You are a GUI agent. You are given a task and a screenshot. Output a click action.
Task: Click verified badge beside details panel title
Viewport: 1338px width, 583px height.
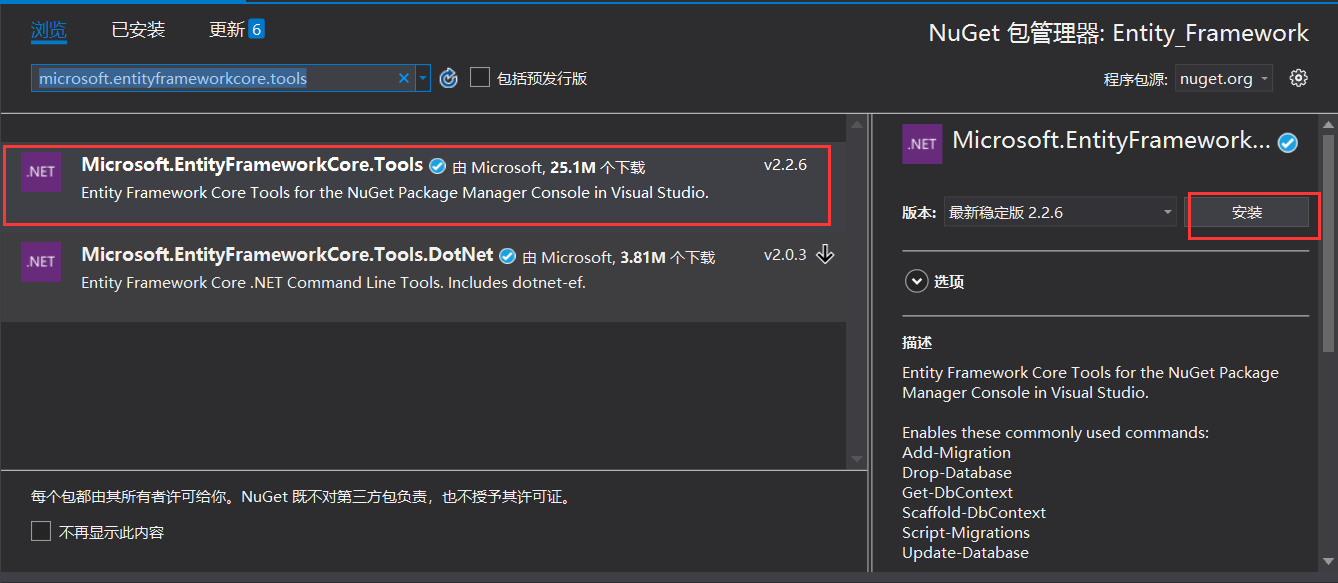1288,143
